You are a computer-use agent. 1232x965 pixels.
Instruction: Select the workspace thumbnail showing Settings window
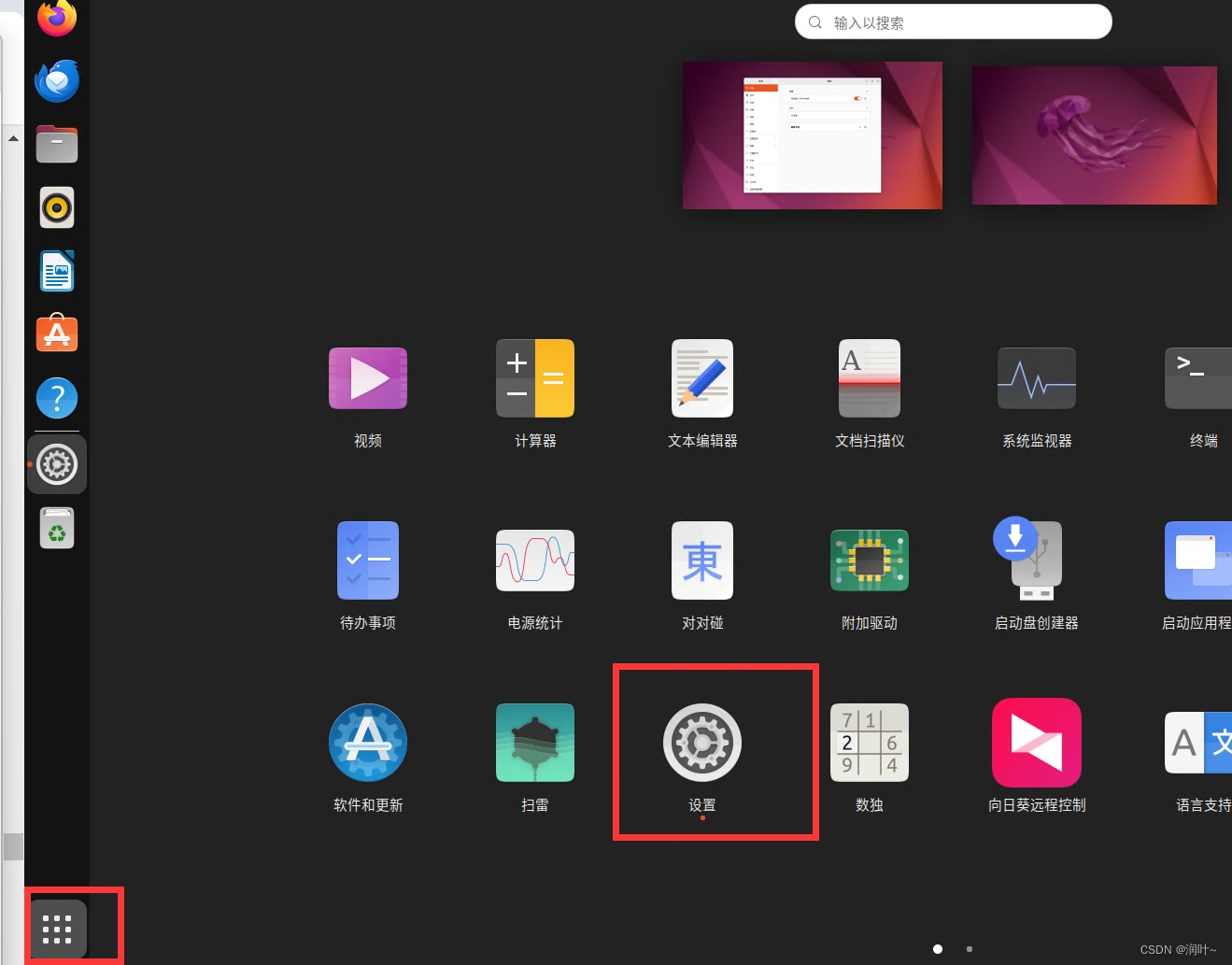pyautogui.click(x=813, y=135)
